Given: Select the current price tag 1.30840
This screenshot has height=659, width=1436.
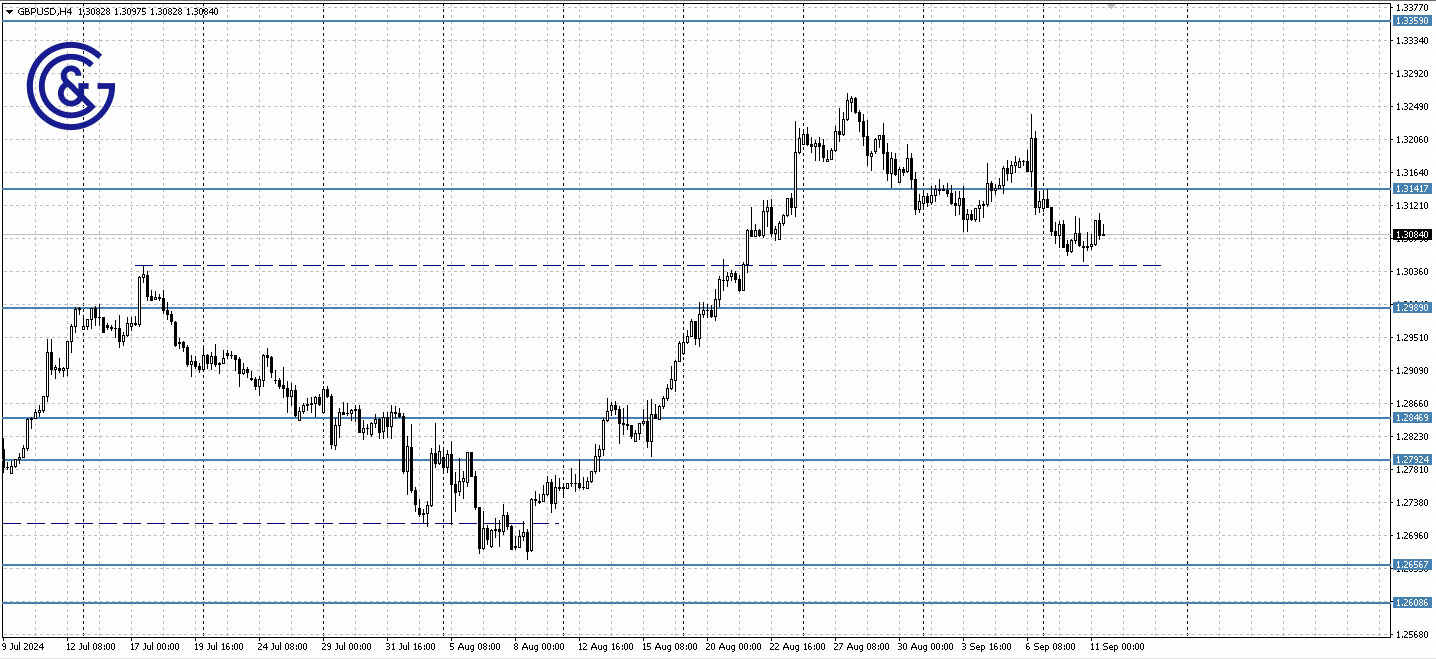Looking at the screenshot, I should pos(1413,234).
